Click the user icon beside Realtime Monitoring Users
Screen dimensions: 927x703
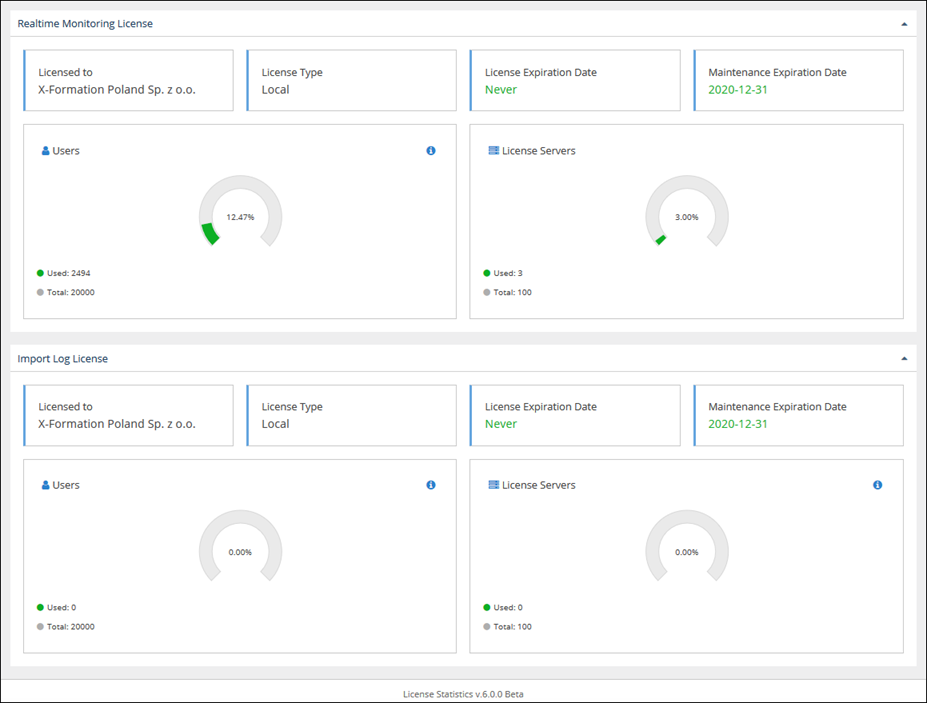click(46, 151)
